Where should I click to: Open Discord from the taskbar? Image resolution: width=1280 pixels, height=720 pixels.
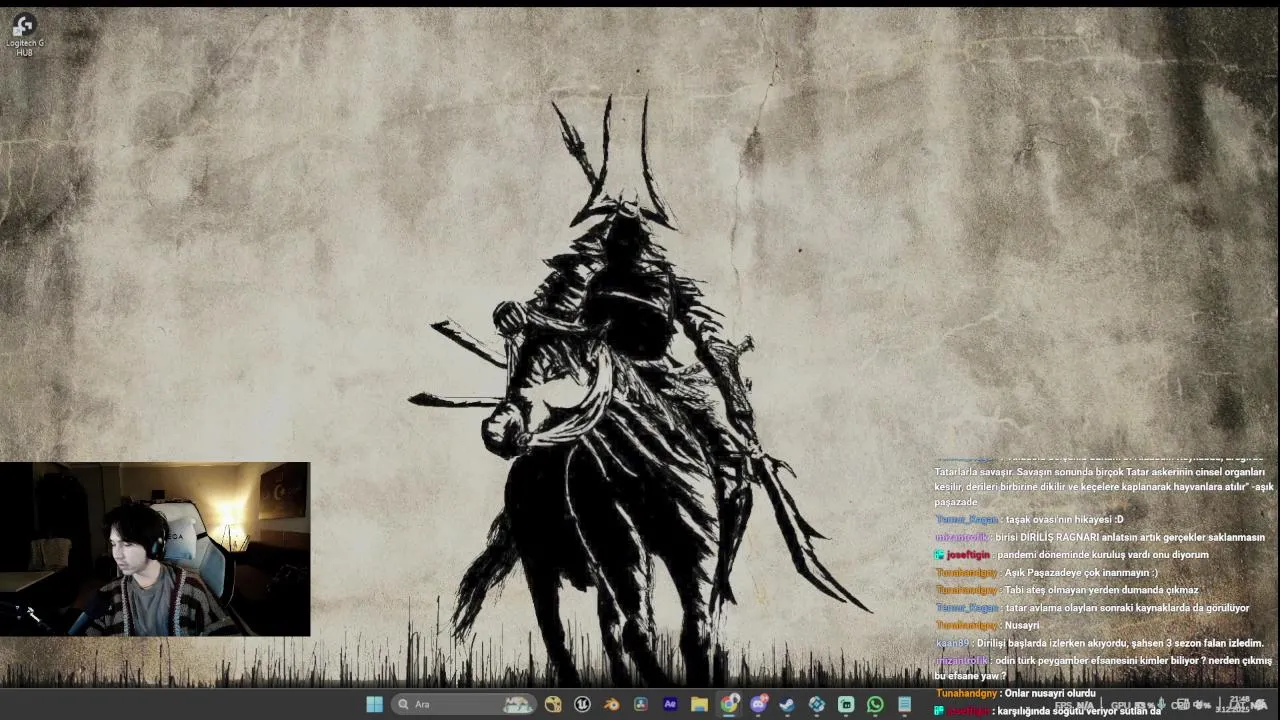pos(758,704)
